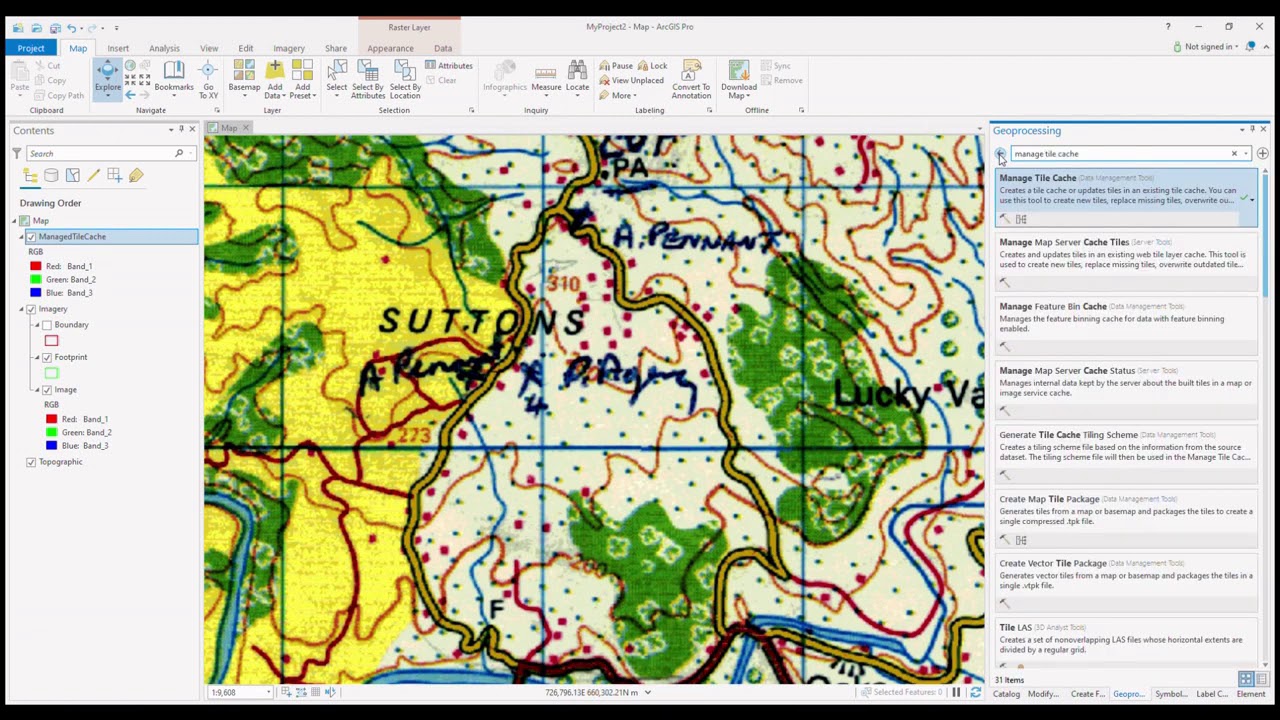Open the Add Preset gallery

point(302,77)
